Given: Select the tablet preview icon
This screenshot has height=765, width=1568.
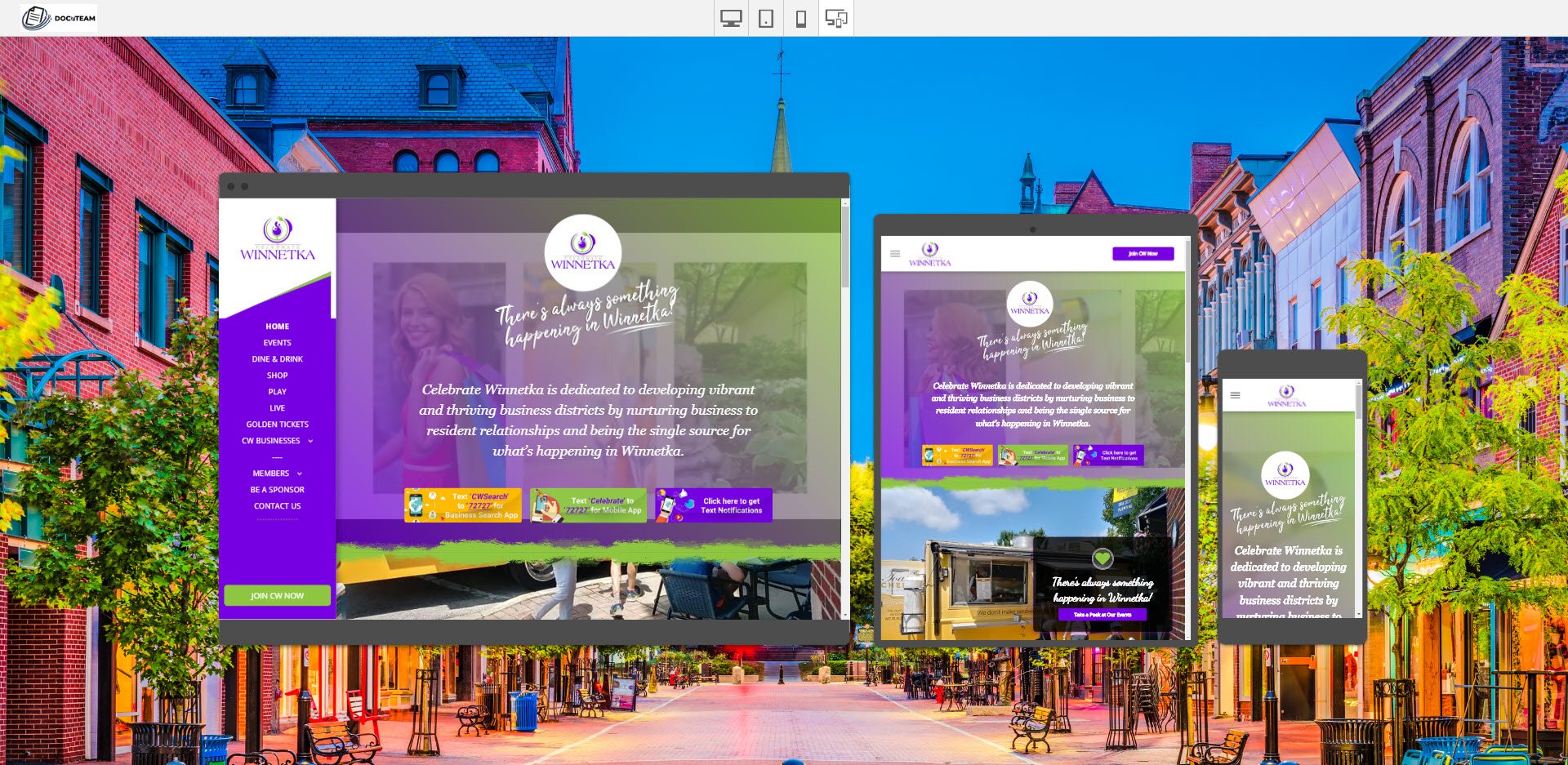Looking at the screenshot, I should (x=764, y=16).
